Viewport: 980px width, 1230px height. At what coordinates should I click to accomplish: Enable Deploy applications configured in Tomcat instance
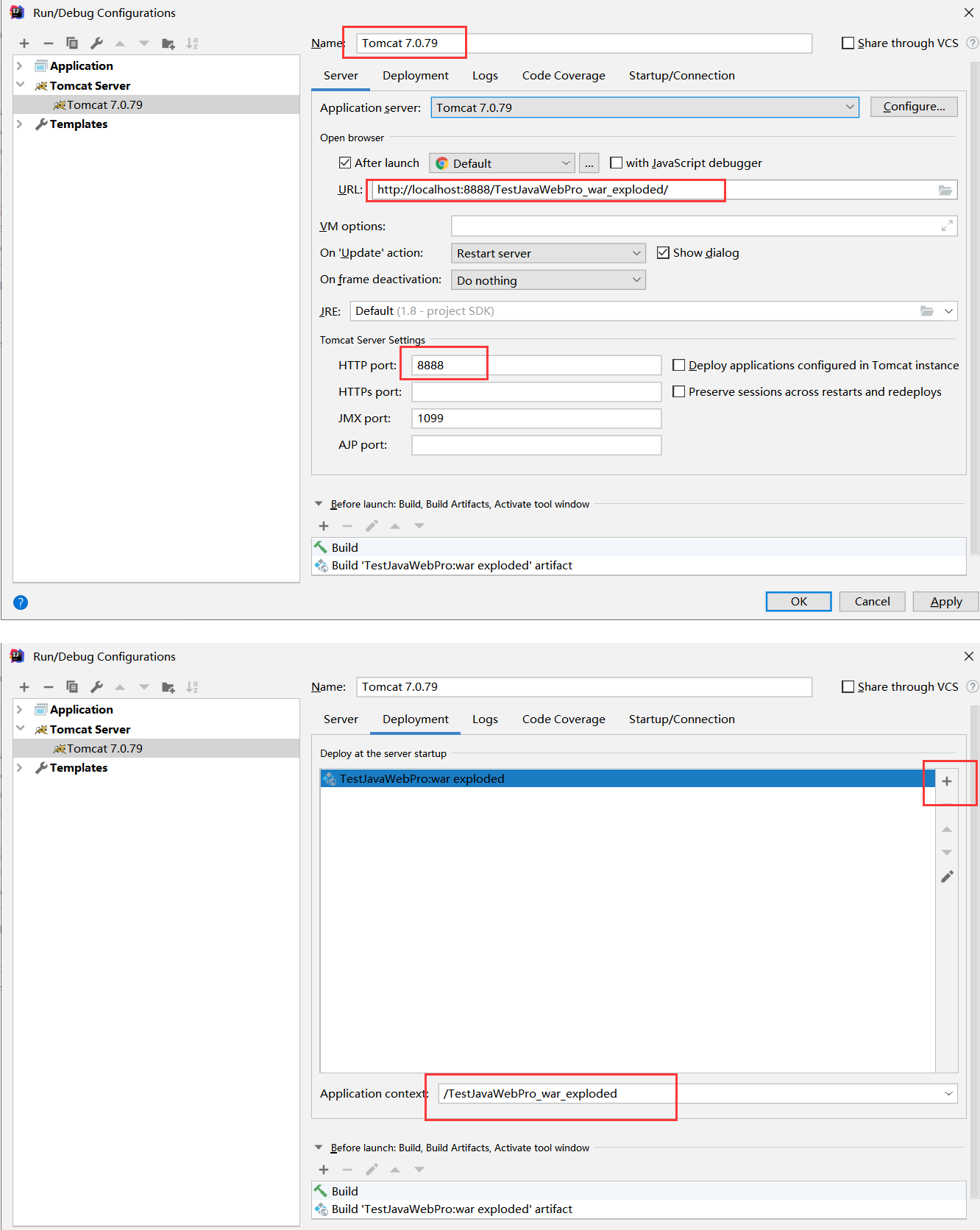pyautogui.click(x=679, y=365)
